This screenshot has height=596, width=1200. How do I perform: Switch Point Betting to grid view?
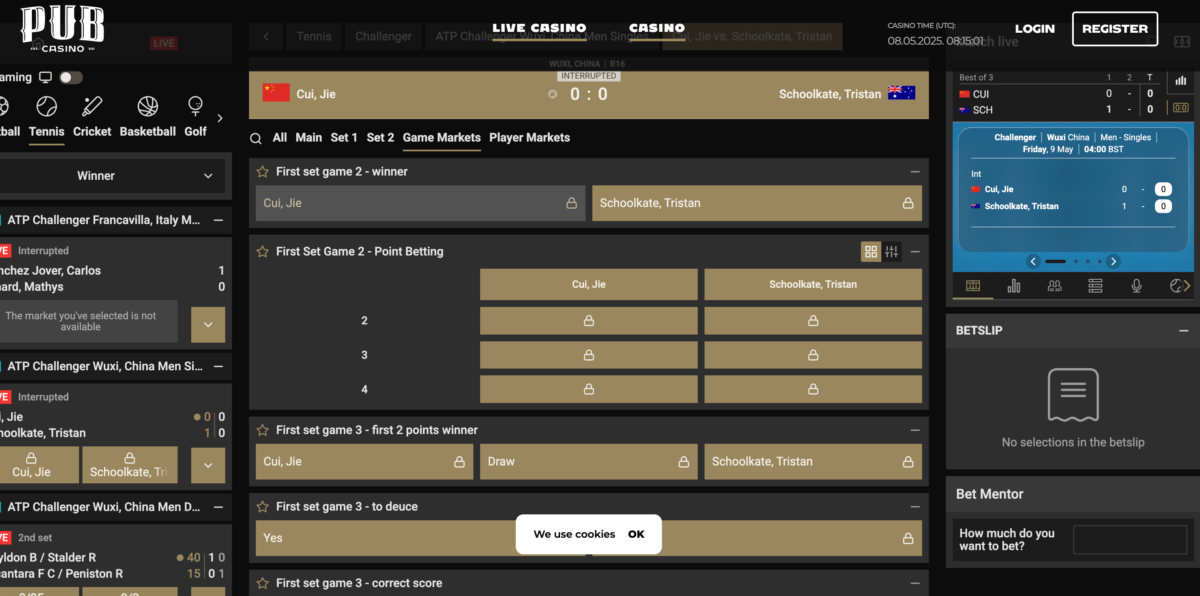point(871,252)
